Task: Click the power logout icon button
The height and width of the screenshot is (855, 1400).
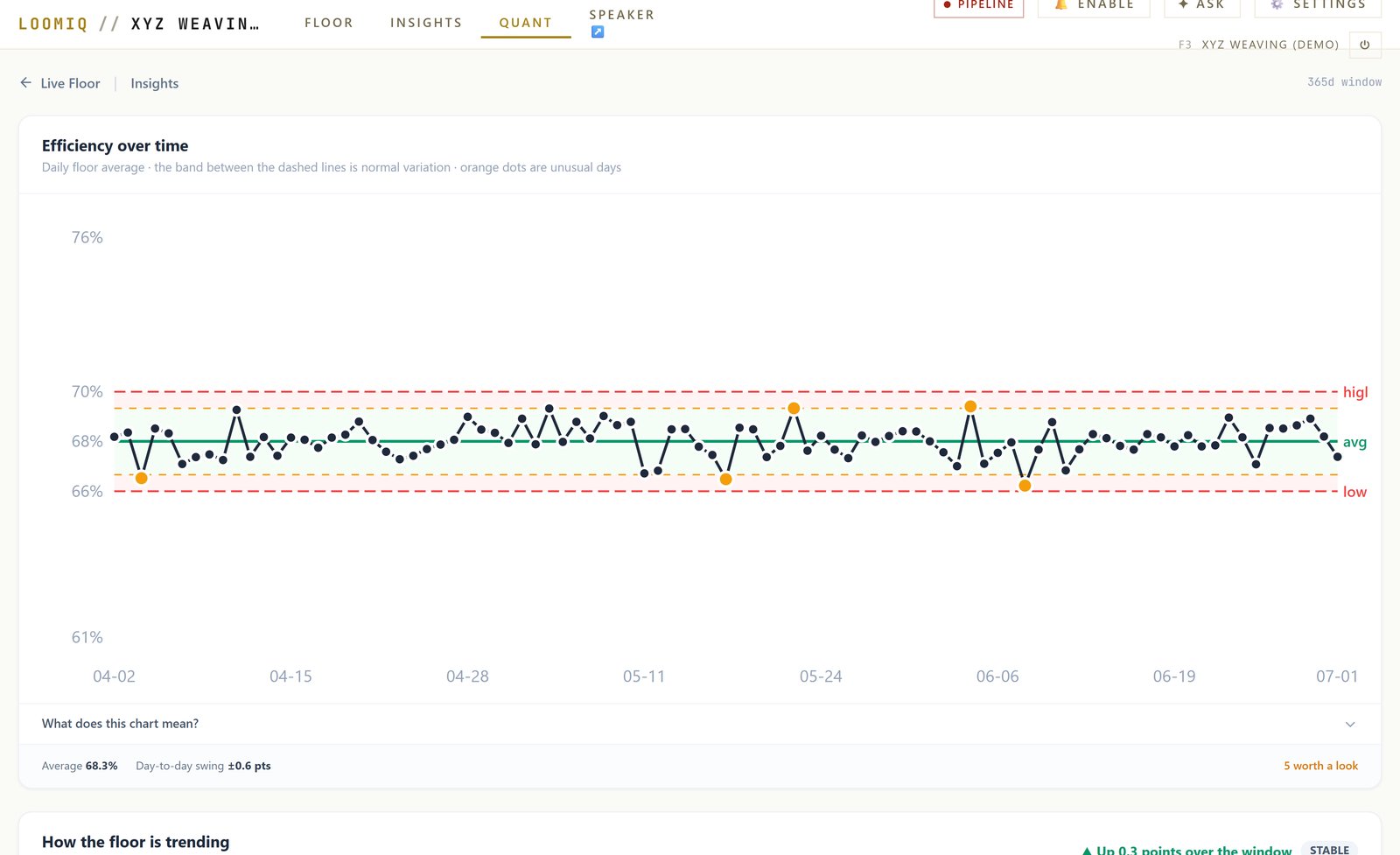Action: coord(1365,45)
